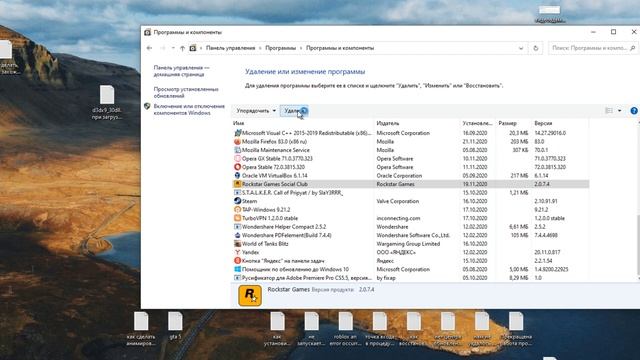Click the inconnecting.com publisher cell
This screenshot has width=640, height=360.
pyautogui.click(x=398, y=218)
